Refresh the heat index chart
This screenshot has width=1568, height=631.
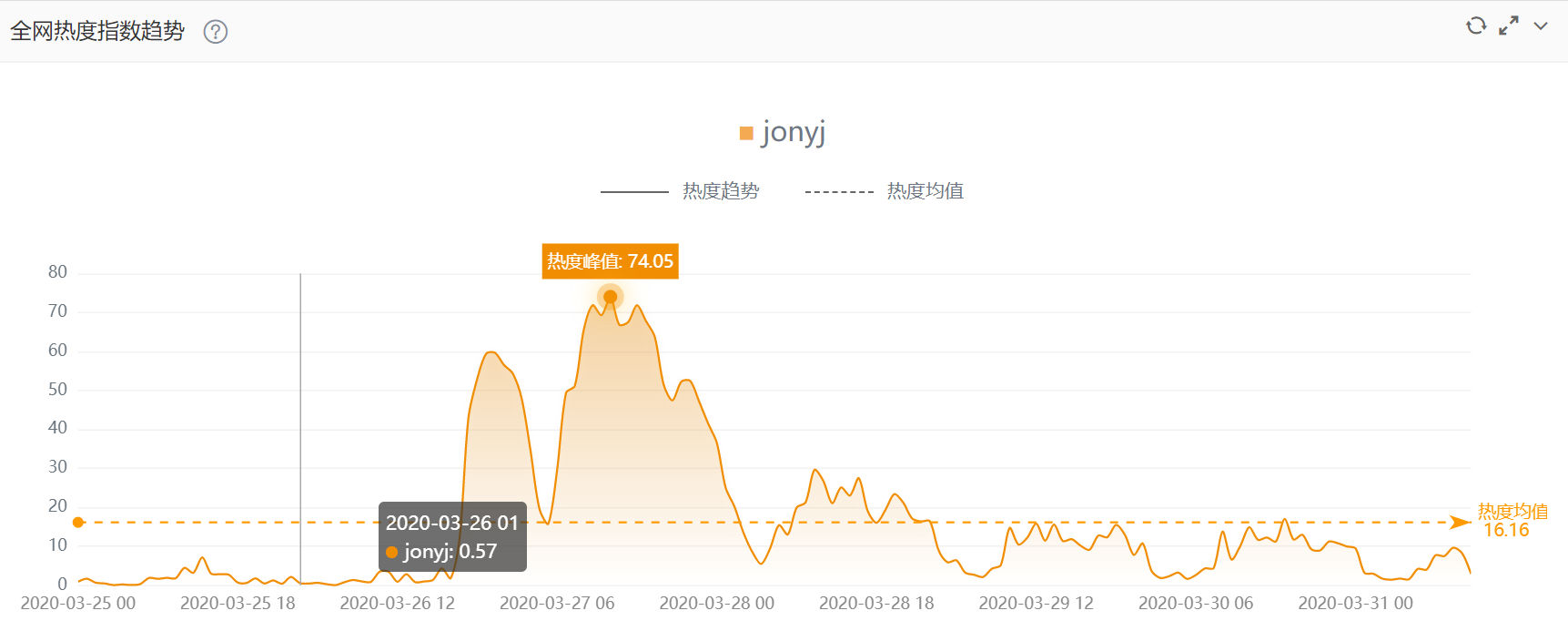coord(1476,25)
